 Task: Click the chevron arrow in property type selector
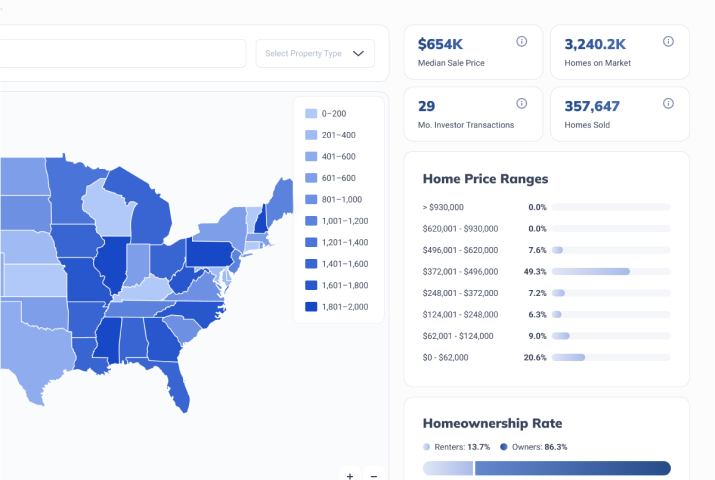tap(359, 54)
